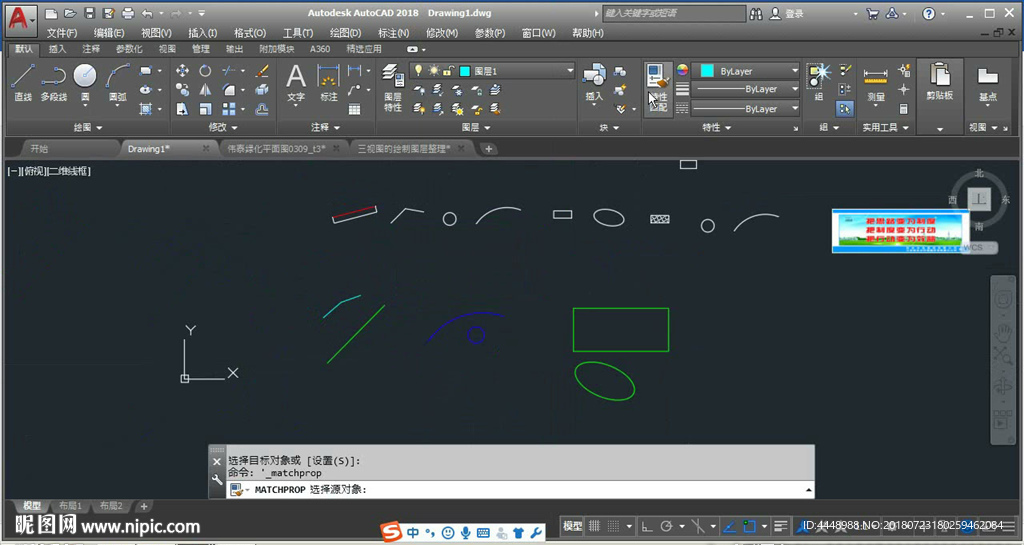Toggle layer on/off lightbulb icon
Image resolution: width=1024 pixels, height=545 pixels.
[419, 70]
